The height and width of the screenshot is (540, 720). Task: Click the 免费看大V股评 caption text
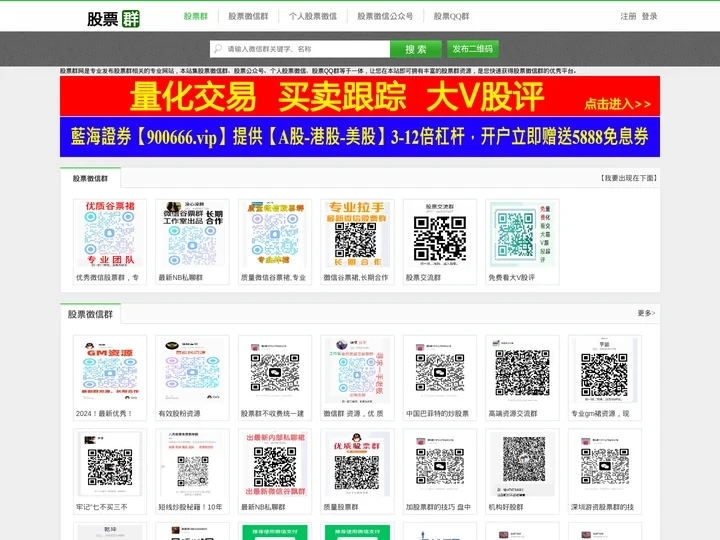(x=512, y=278)
